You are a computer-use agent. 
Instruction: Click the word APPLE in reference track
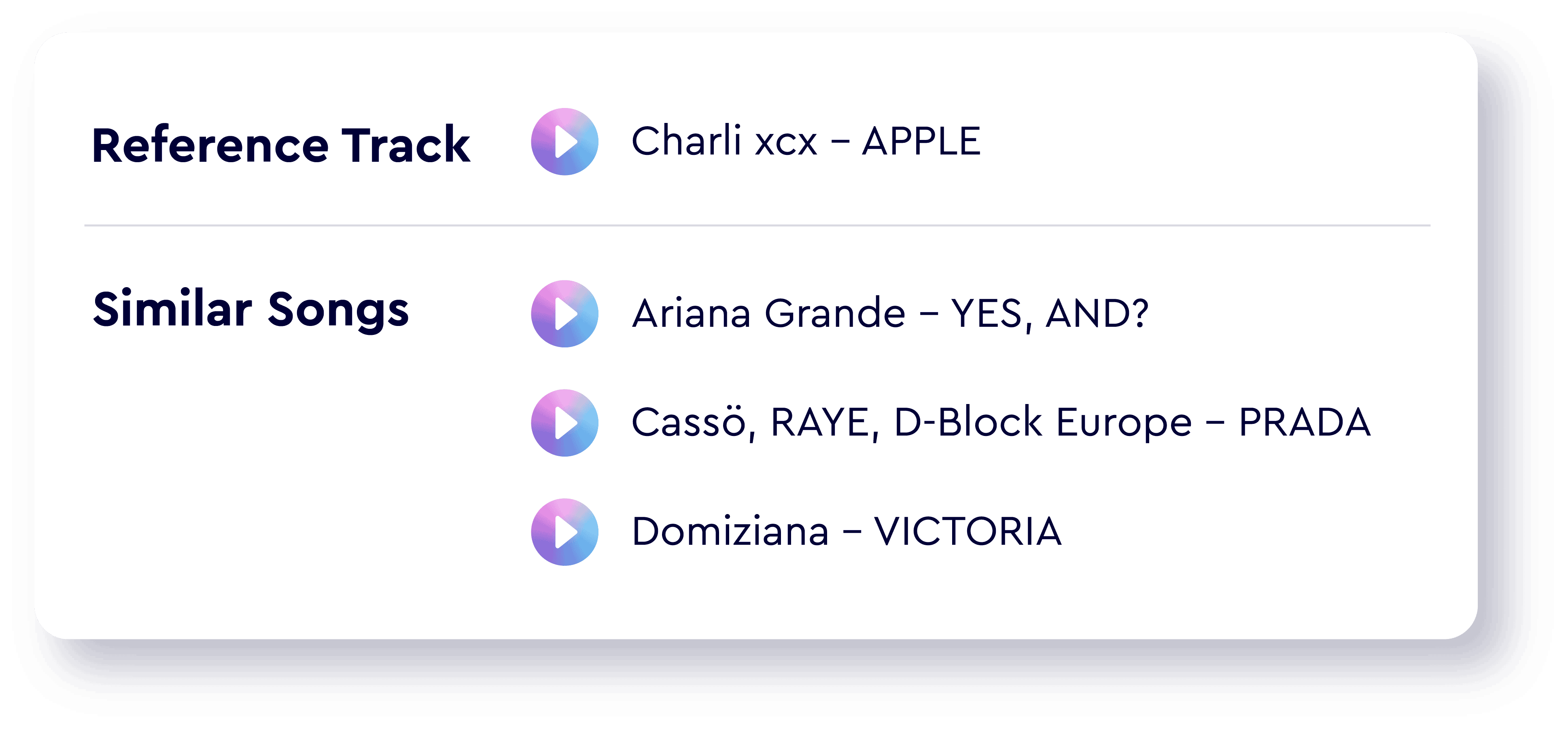pos(921,142)
